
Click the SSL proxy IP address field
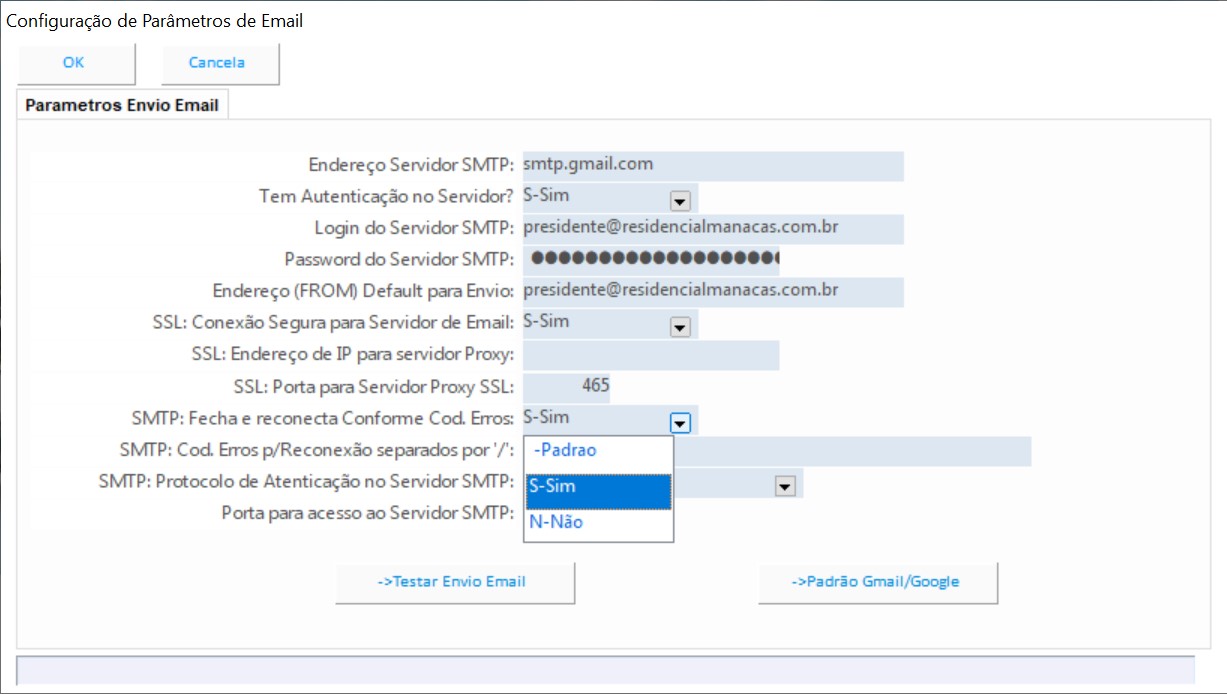[x=650, y=355]
